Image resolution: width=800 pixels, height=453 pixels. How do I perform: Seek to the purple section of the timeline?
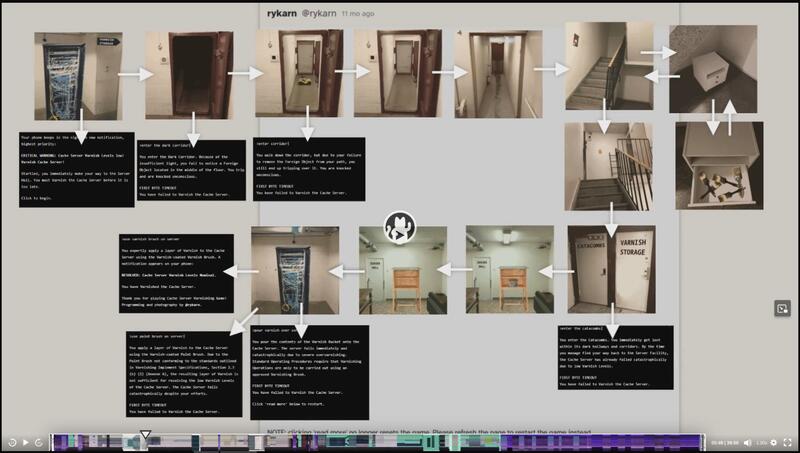(600, 442)
